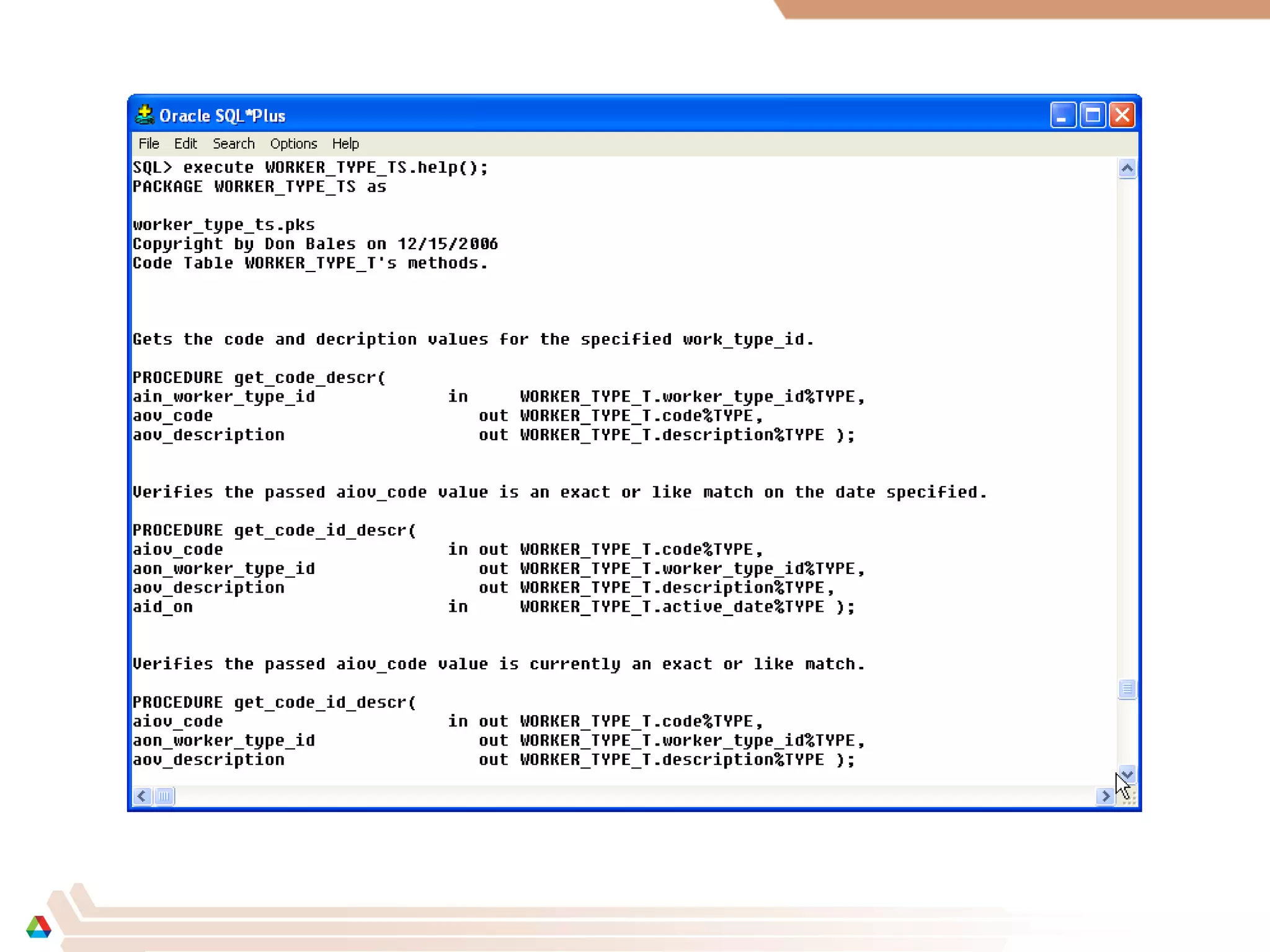Click the vertical scrollbar down arrow
Image resolution: width=1270 pixels, height=952 pixels.
tap(1127, 775)
